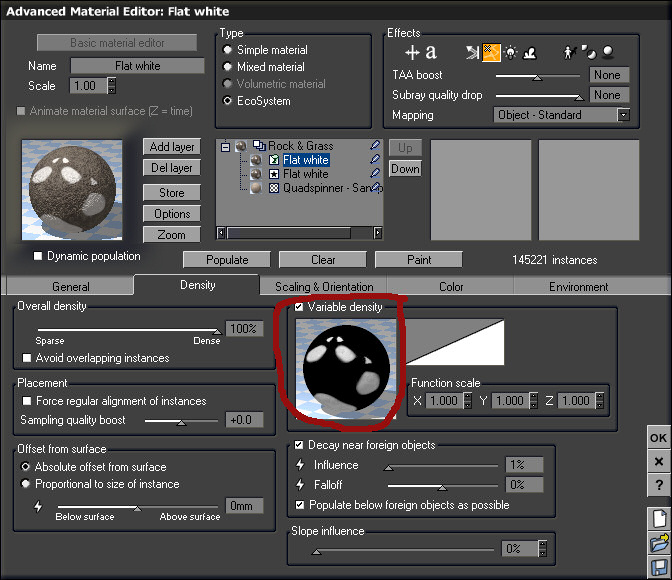
Task: Select the EcoSystem material type
Action: pyautogui.click(x=228, y=101)
